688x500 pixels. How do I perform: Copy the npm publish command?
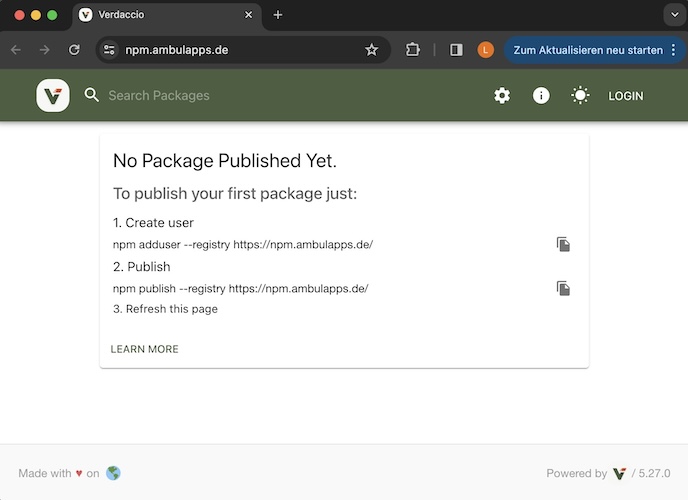click(563, 289)
